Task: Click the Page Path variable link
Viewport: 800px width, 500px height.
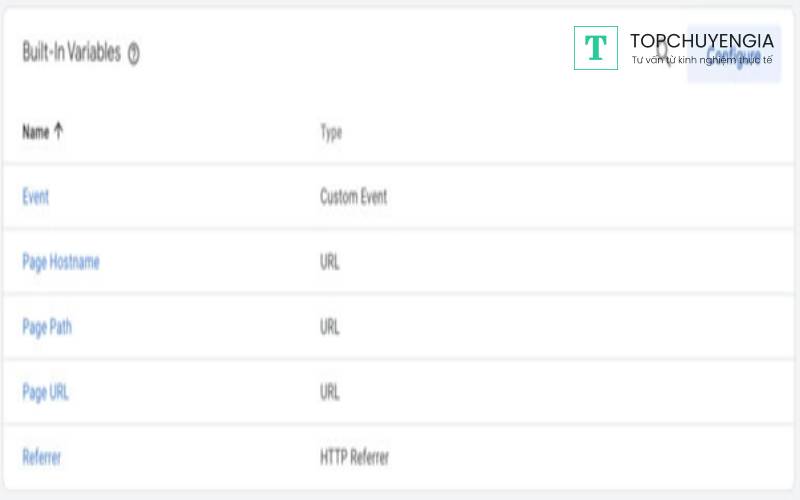Action: pos(47,327)
